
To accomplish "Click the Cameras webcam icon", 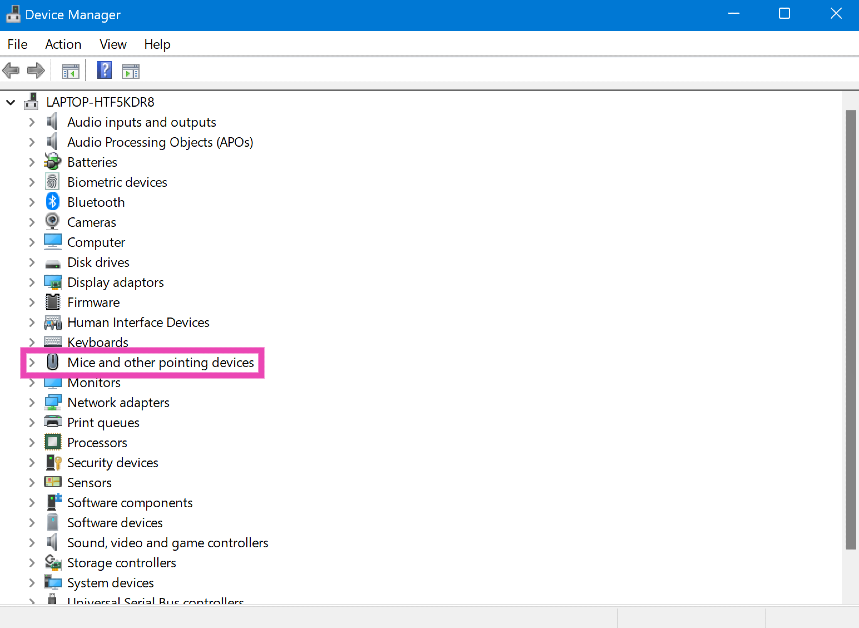I will pos(53,222).
